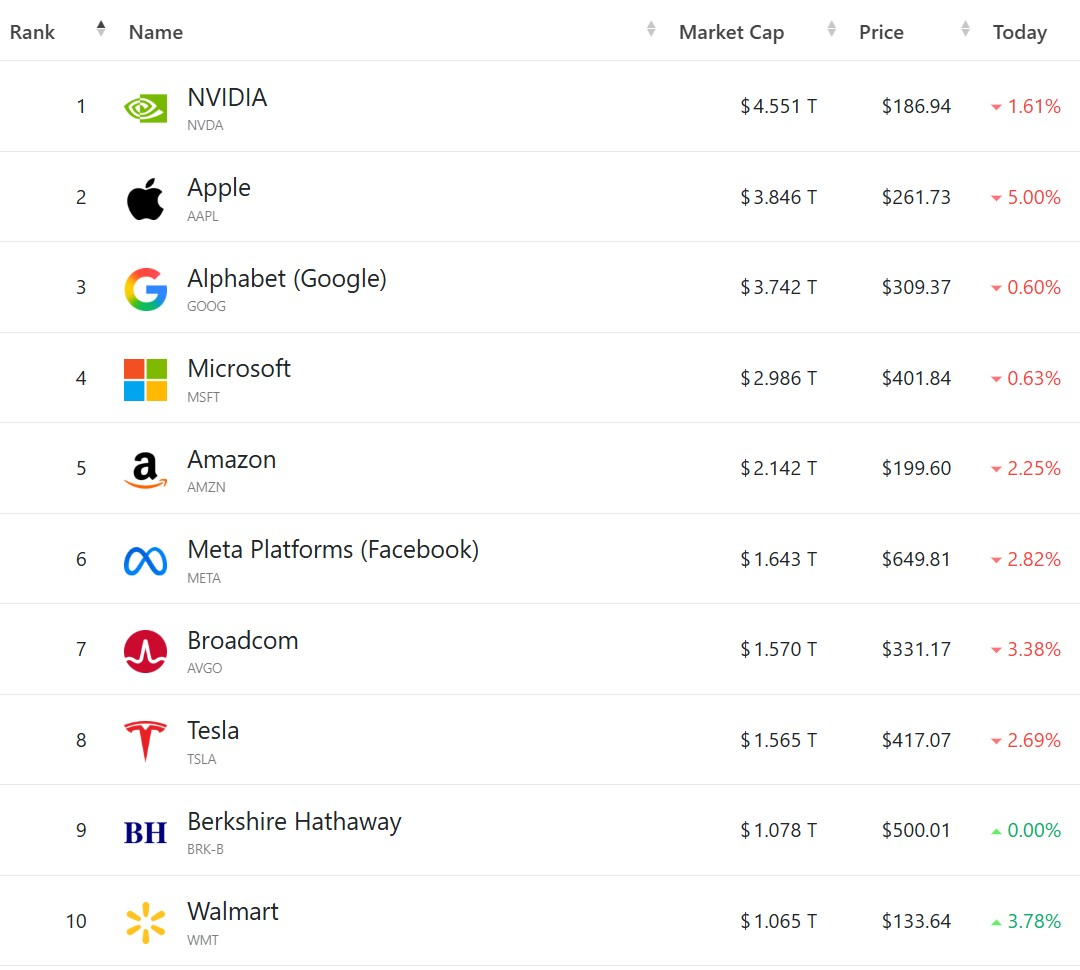
Task: Sort by Name using its sort arrows
Action: pos(651,30)
